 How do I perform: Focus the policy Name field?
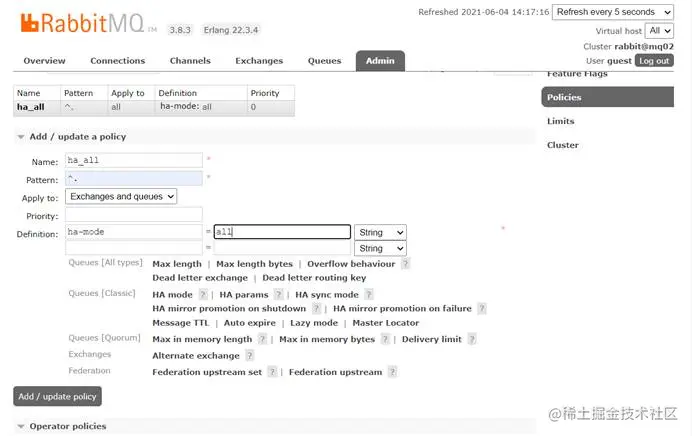134,160
